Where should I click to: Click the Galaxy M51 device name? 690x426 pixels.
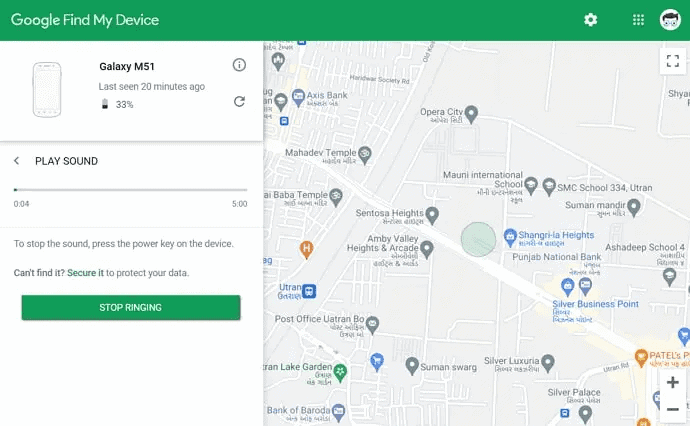click(127, 66)
